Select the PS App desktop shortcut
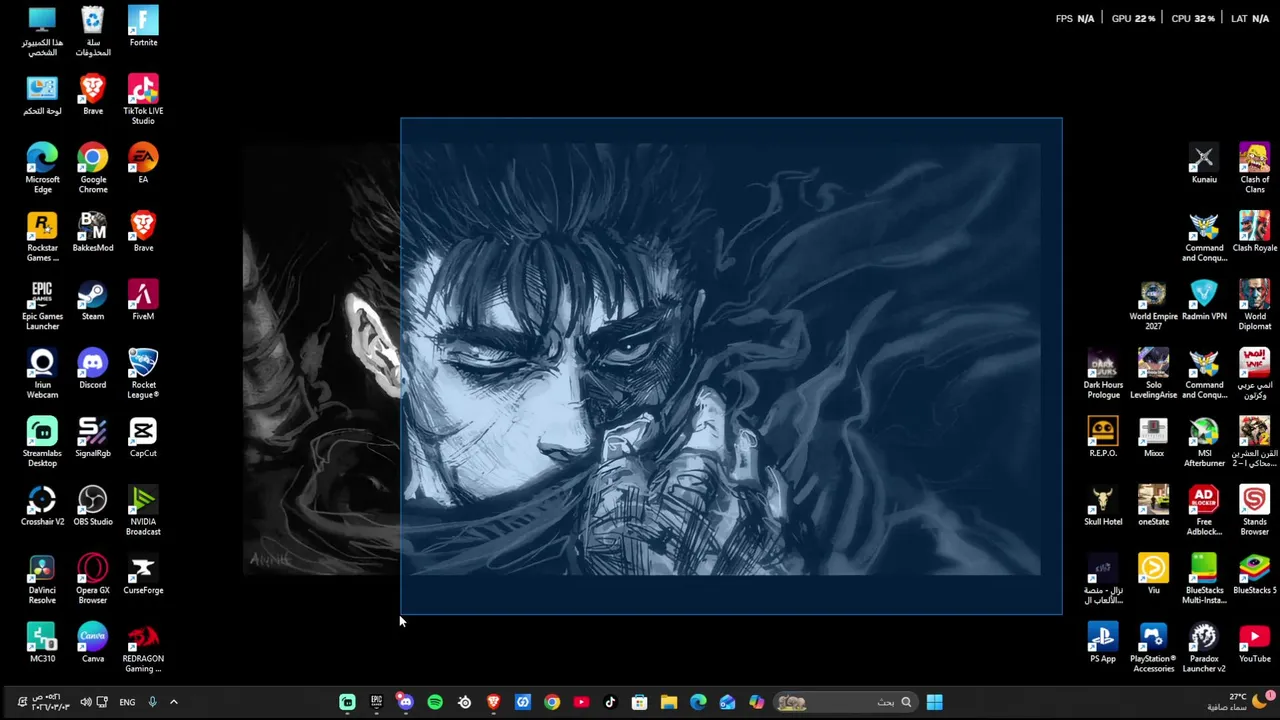 1103,643
